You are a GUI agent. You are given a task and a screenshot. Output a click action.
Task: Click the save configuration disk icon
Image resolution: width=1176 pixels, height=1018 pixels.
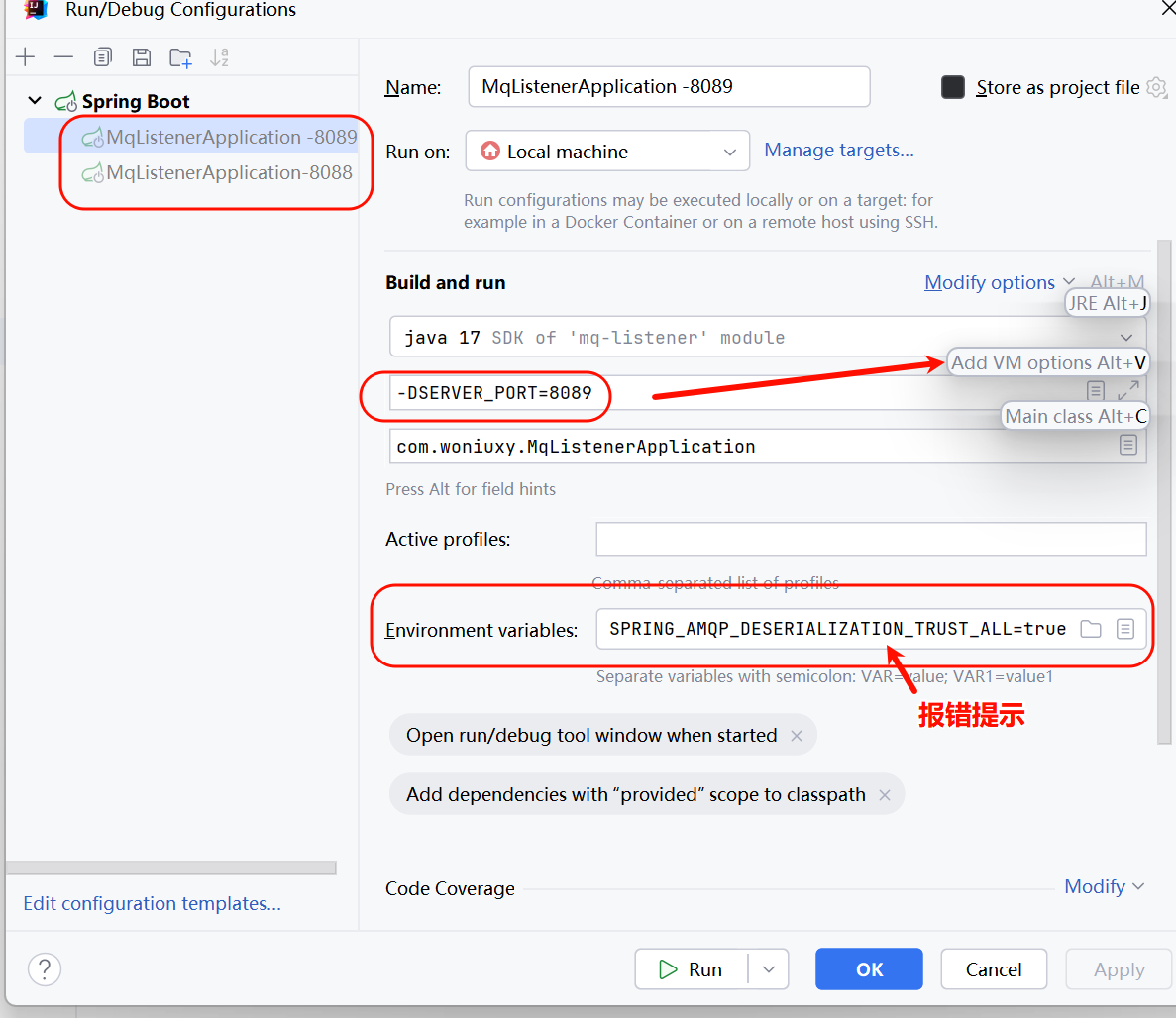142,57
